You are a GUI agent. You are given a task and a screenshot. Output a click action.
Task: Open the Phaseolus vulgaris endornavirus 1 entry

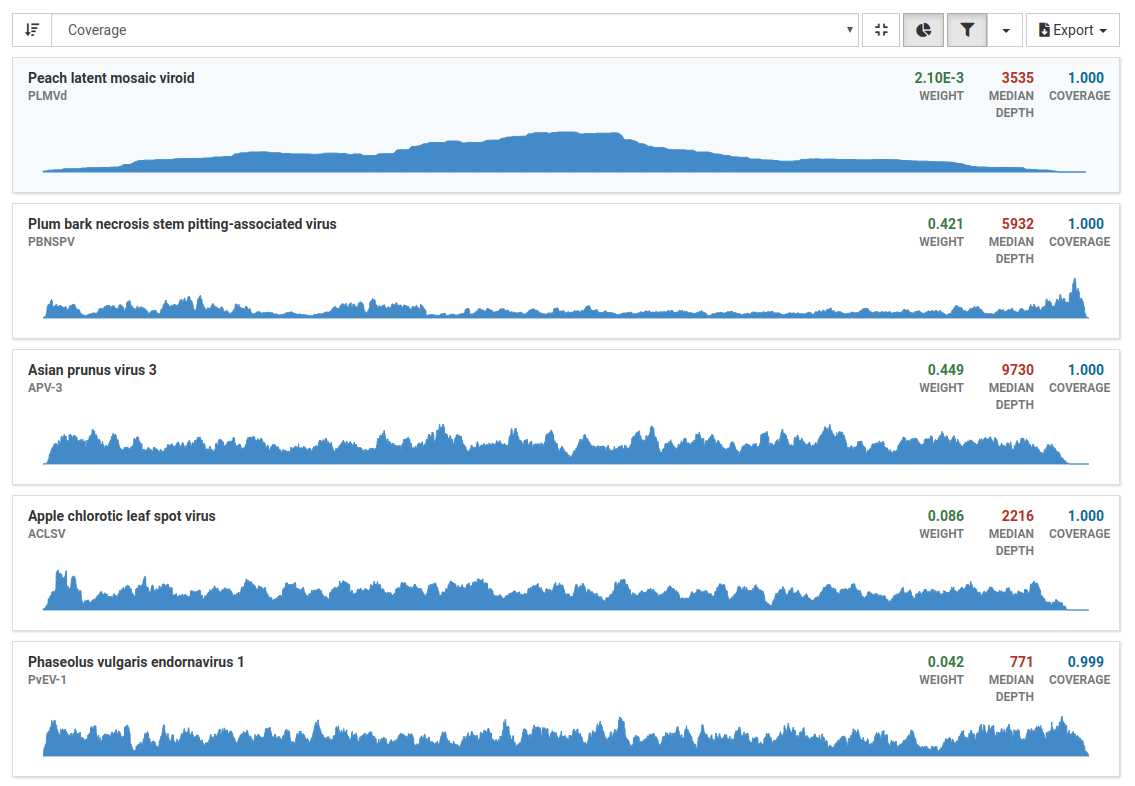coord(136,662)
